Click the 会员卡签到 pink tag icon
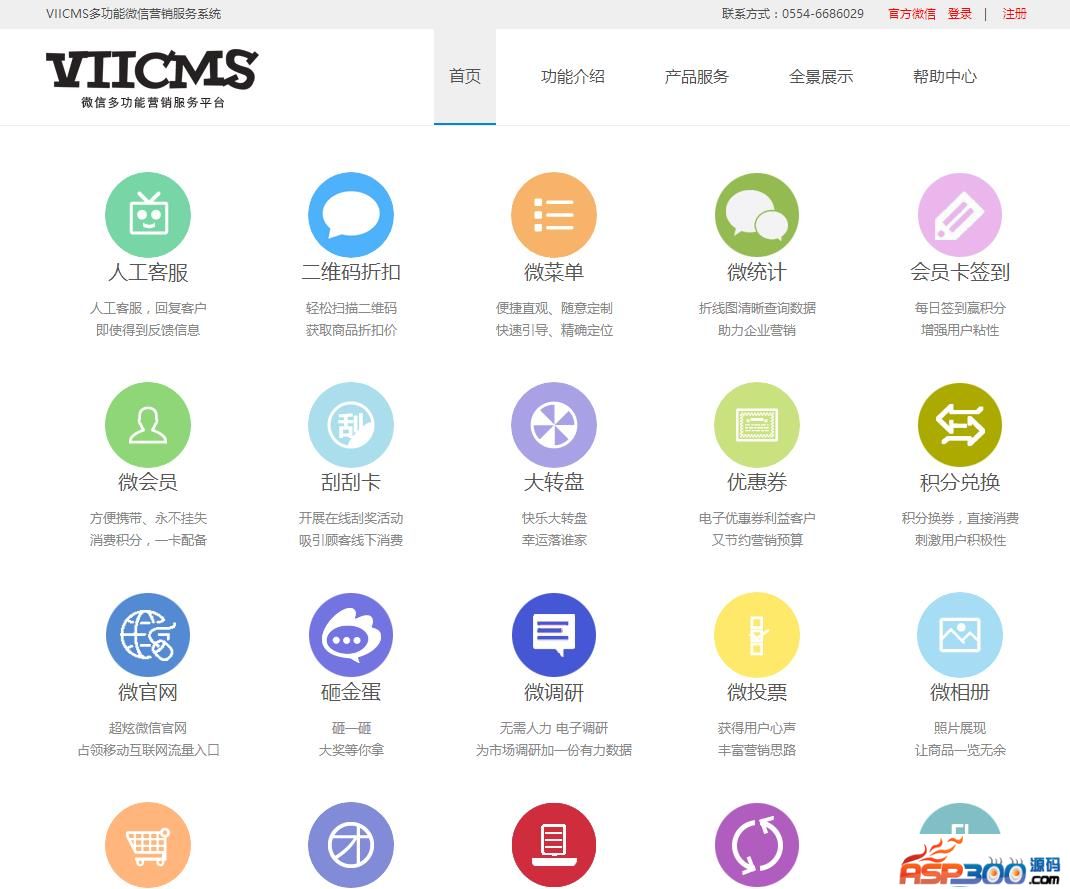 [959, 215]
